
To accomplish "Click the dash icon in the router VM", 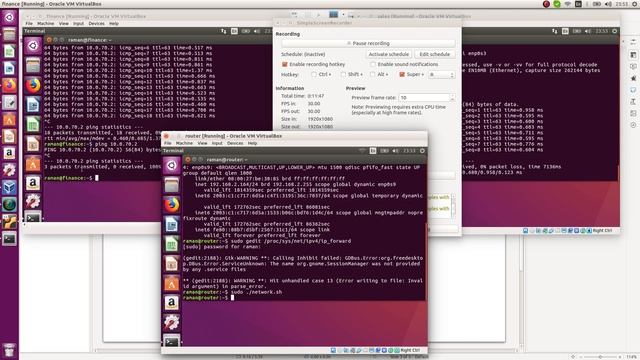I will (x=171, y=165).
